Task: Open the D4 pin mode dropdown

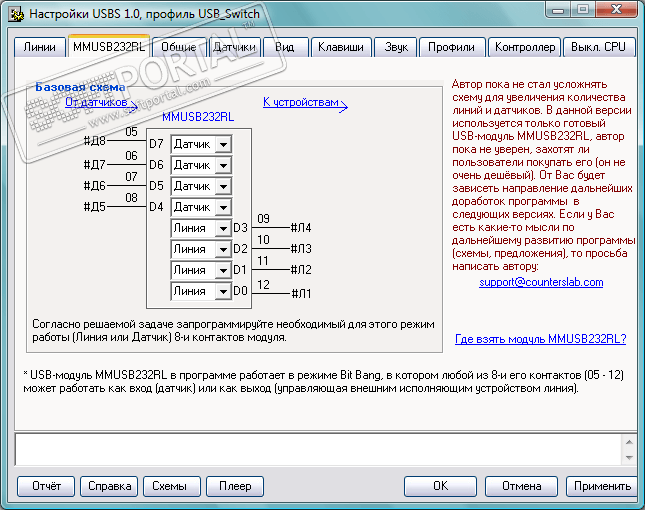Action: point(223,207)
